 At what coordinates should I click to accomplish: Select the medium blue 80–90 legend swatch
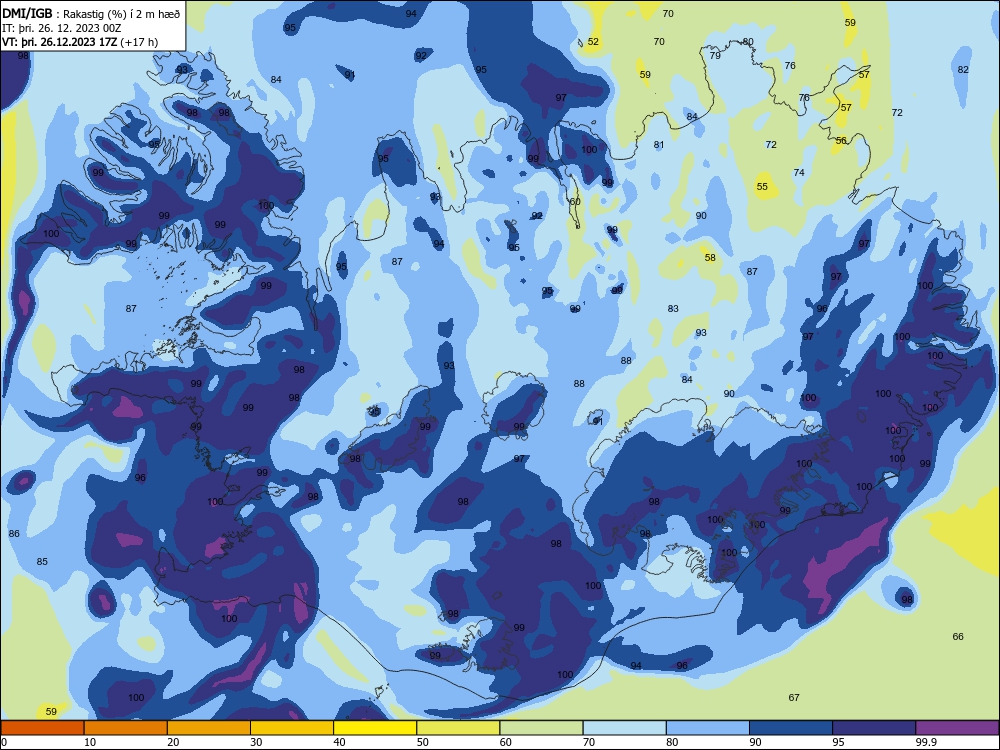(x=707, y=728)
